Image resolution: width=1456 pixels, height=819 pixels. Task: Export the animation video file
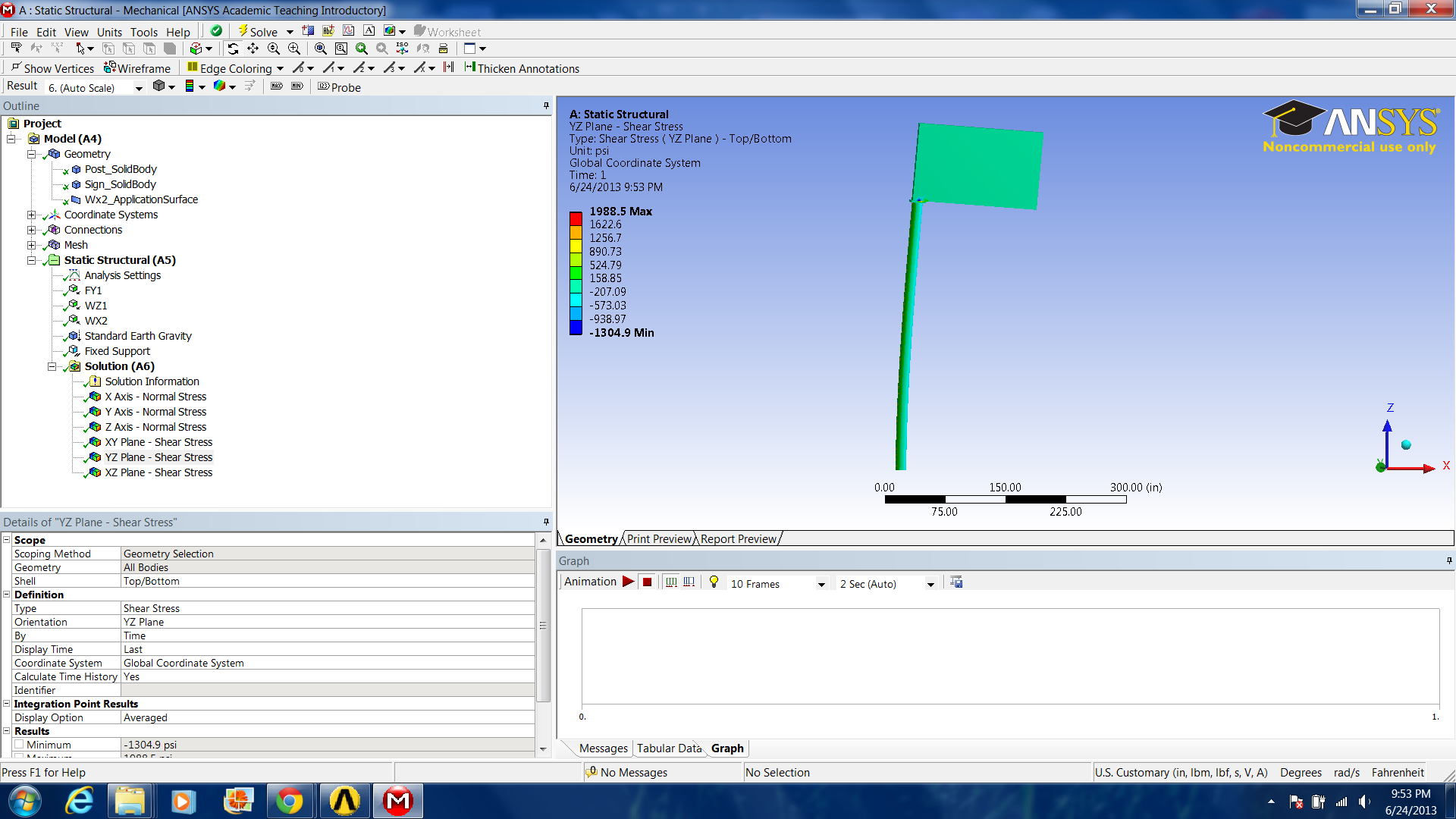click(x=956, y=582)
